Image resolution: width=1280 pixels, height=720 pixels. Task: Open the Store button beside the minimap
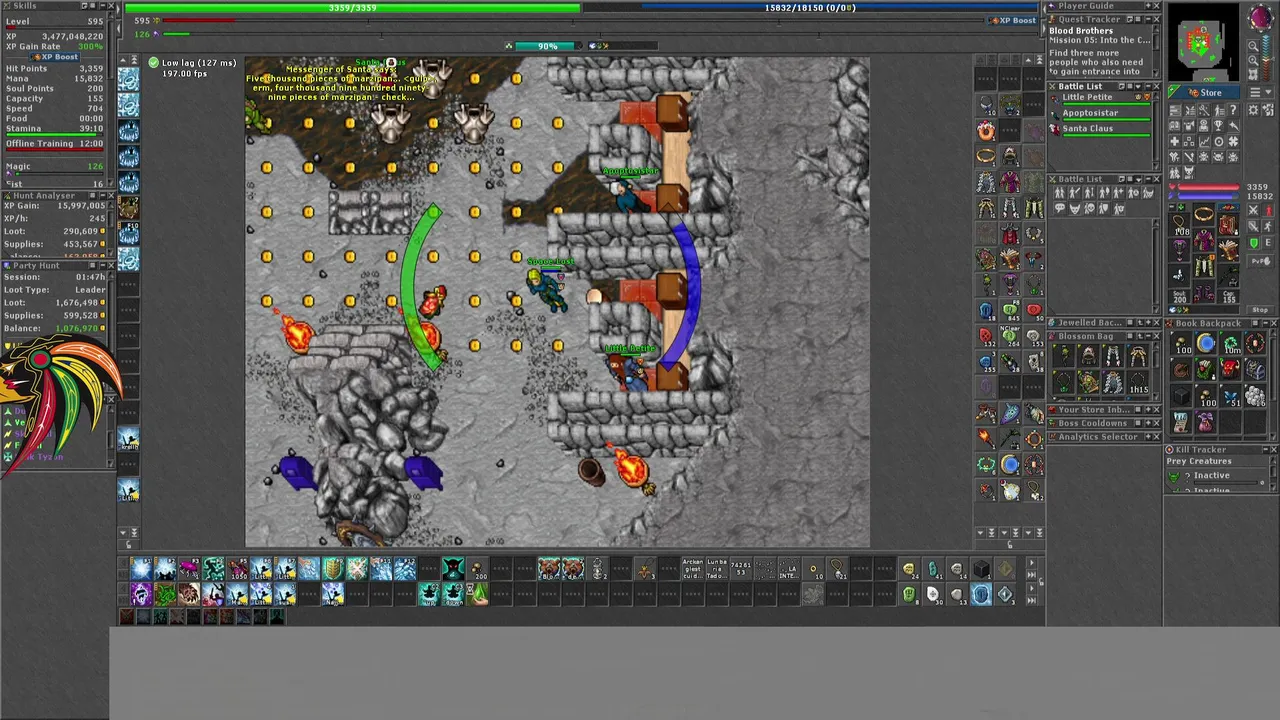1204,92
